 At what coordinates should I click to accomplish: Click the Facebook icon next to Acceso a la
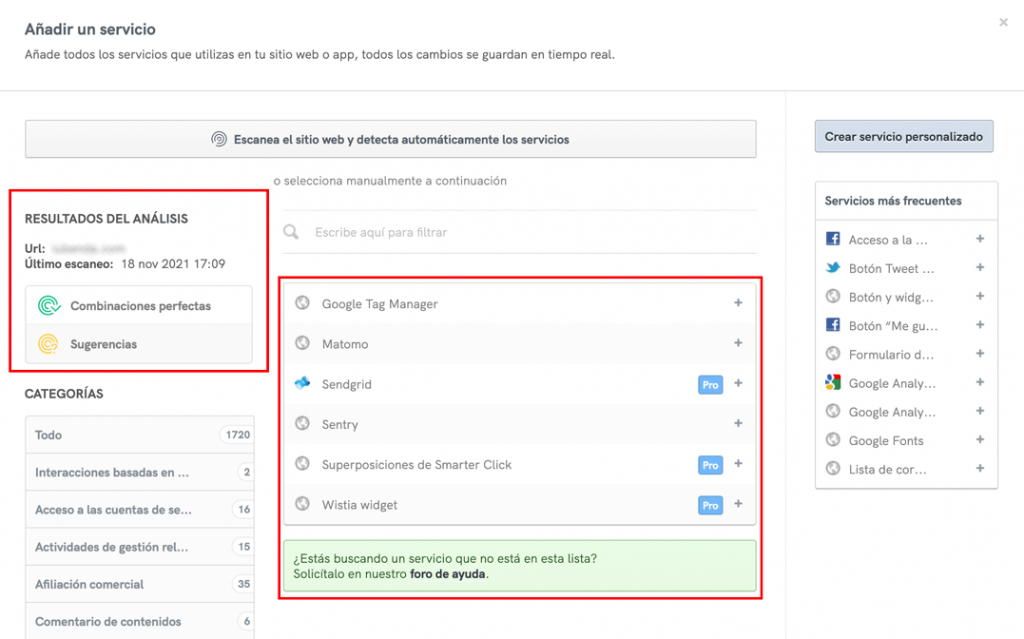pos(832,238)
